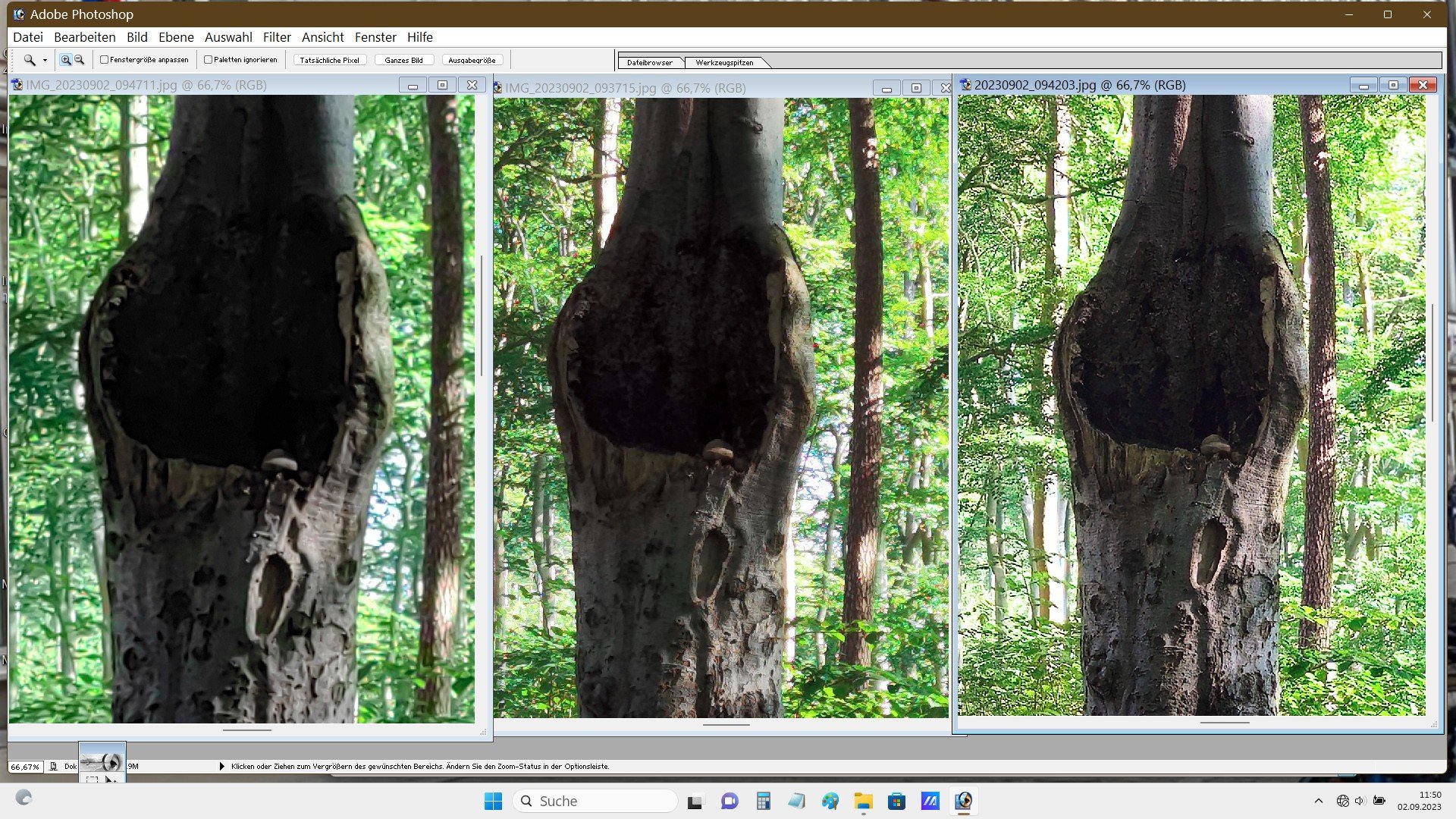
Task: Open the zoom tool preset dropdown arrow
Action: tap(45, 60)
